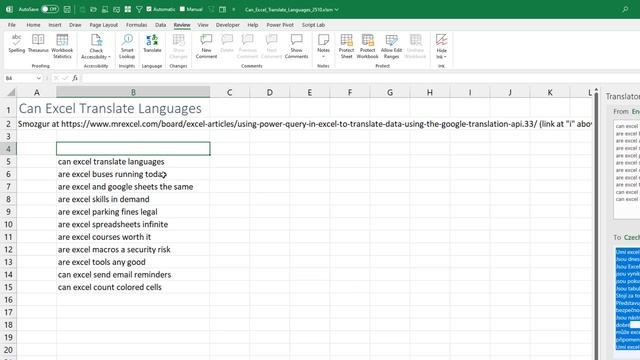The height and width of the screenshot is (360, 640).
Task: Switch to the Formulas tab
Action: 136,25
